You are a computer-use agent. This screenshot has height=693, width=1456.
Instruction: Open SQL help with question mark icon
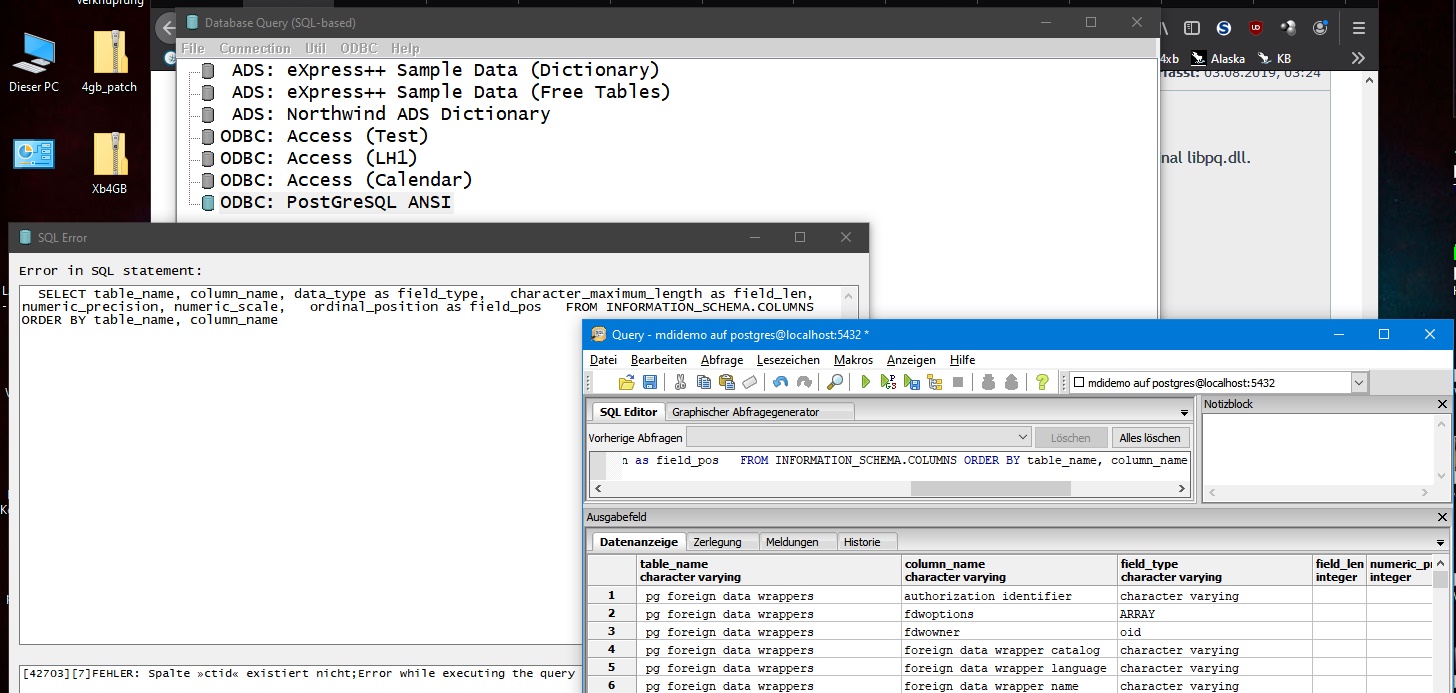point(1042,382)
